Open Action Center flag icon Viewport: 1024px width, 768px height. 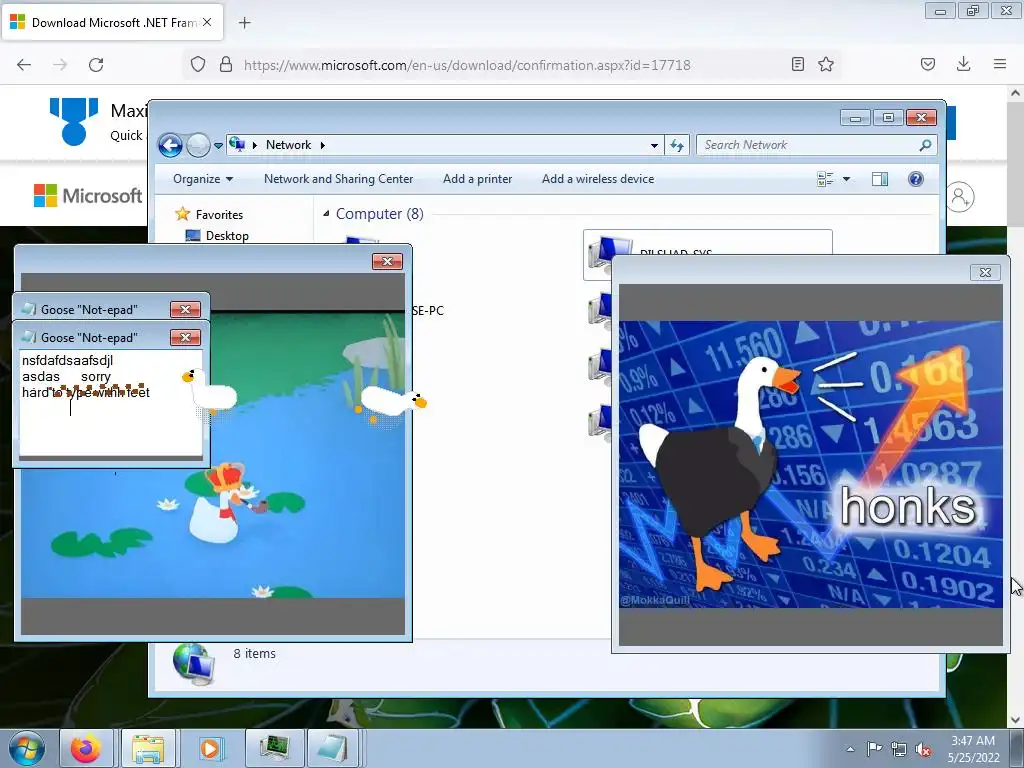874,749
